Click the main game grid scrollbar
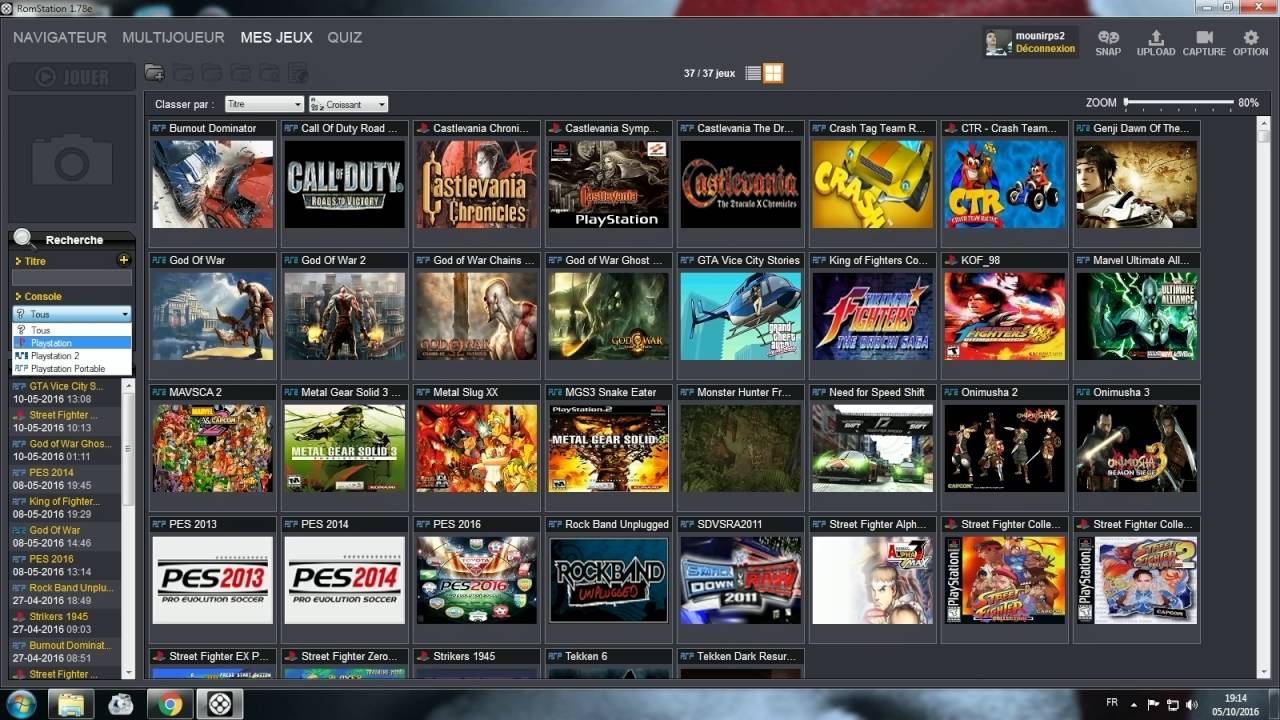 click(x=1263, y=397)
